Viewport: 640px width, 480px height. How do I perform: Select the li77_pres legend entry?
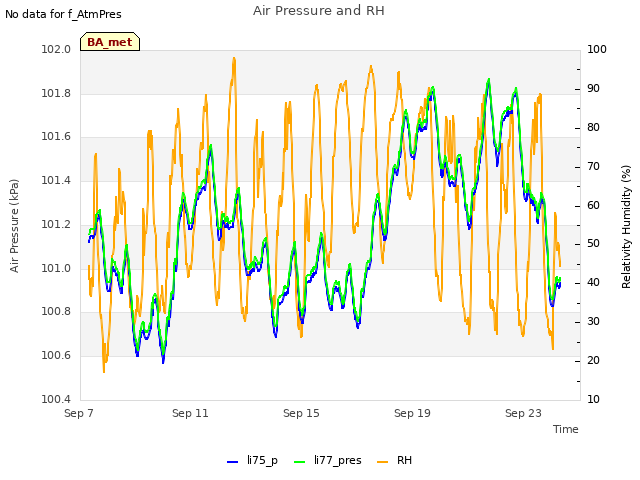(x=328, y=460)
